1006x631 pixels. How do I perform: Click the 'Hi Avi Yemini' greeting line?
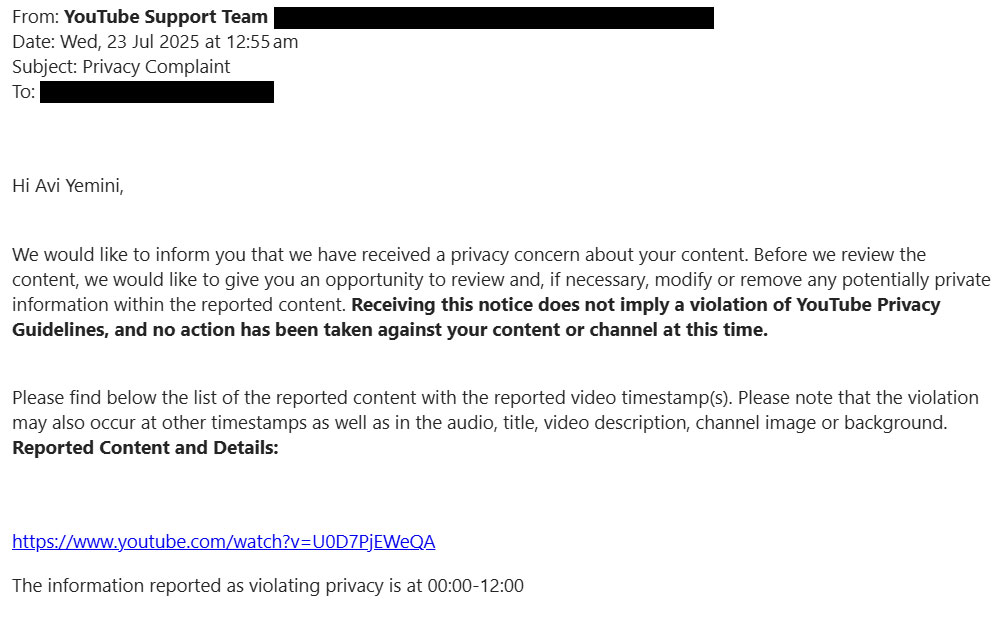pyautogui.click(x=68, y=186)
